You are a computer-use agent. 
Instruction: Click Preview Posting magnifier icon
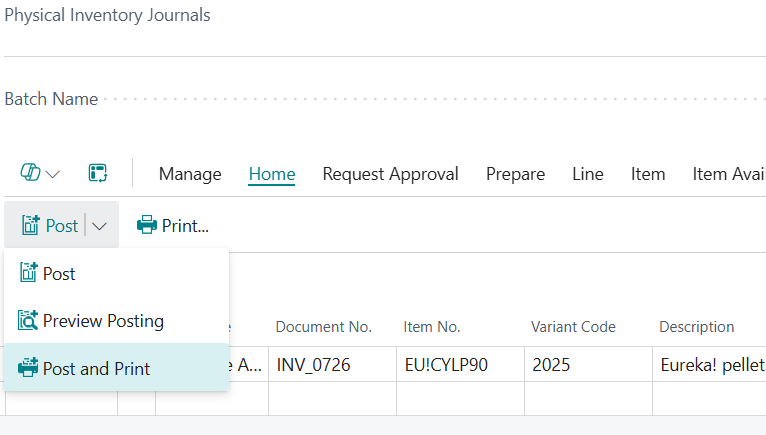pyautogui.click(x=28, y=321)
